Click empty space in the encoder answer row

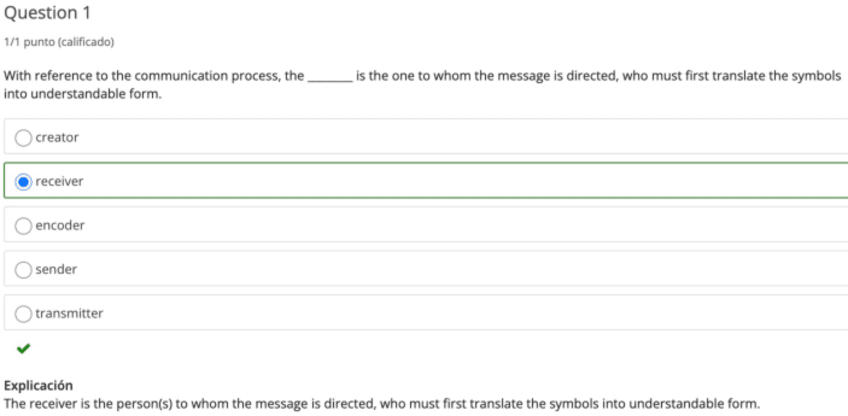(450, 225)
